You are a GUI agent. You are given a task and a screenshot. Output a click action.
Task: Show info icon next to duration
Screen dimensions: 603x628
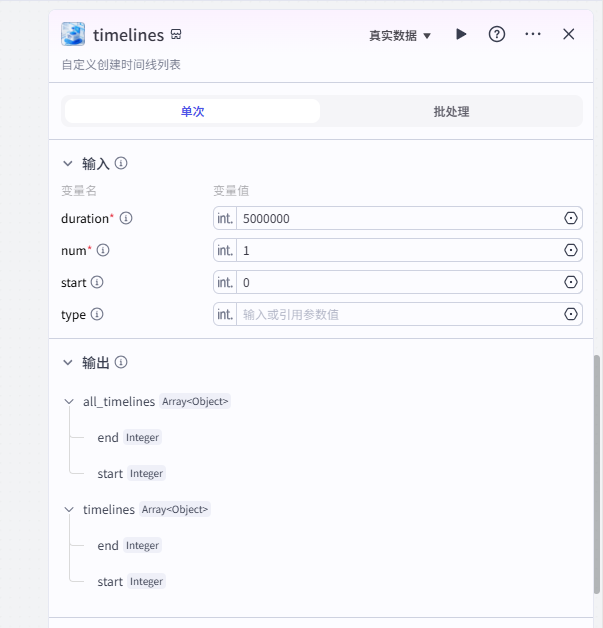[x=126, y=218]
